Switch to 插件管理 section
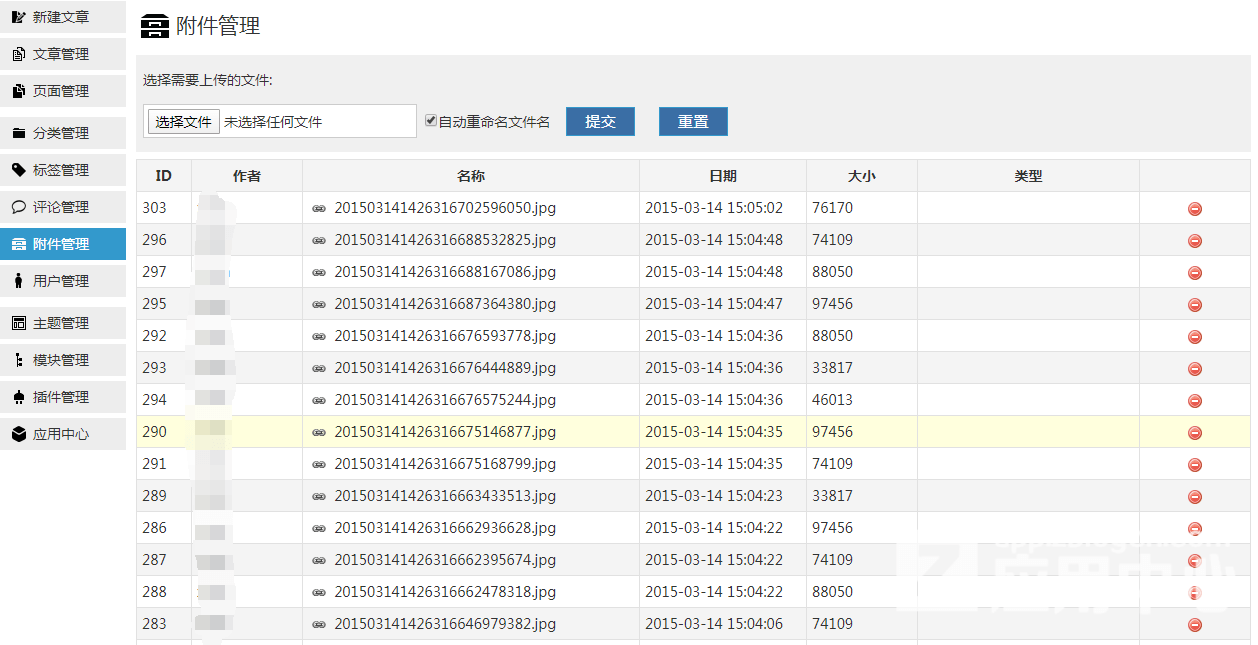 pos(61,397)
